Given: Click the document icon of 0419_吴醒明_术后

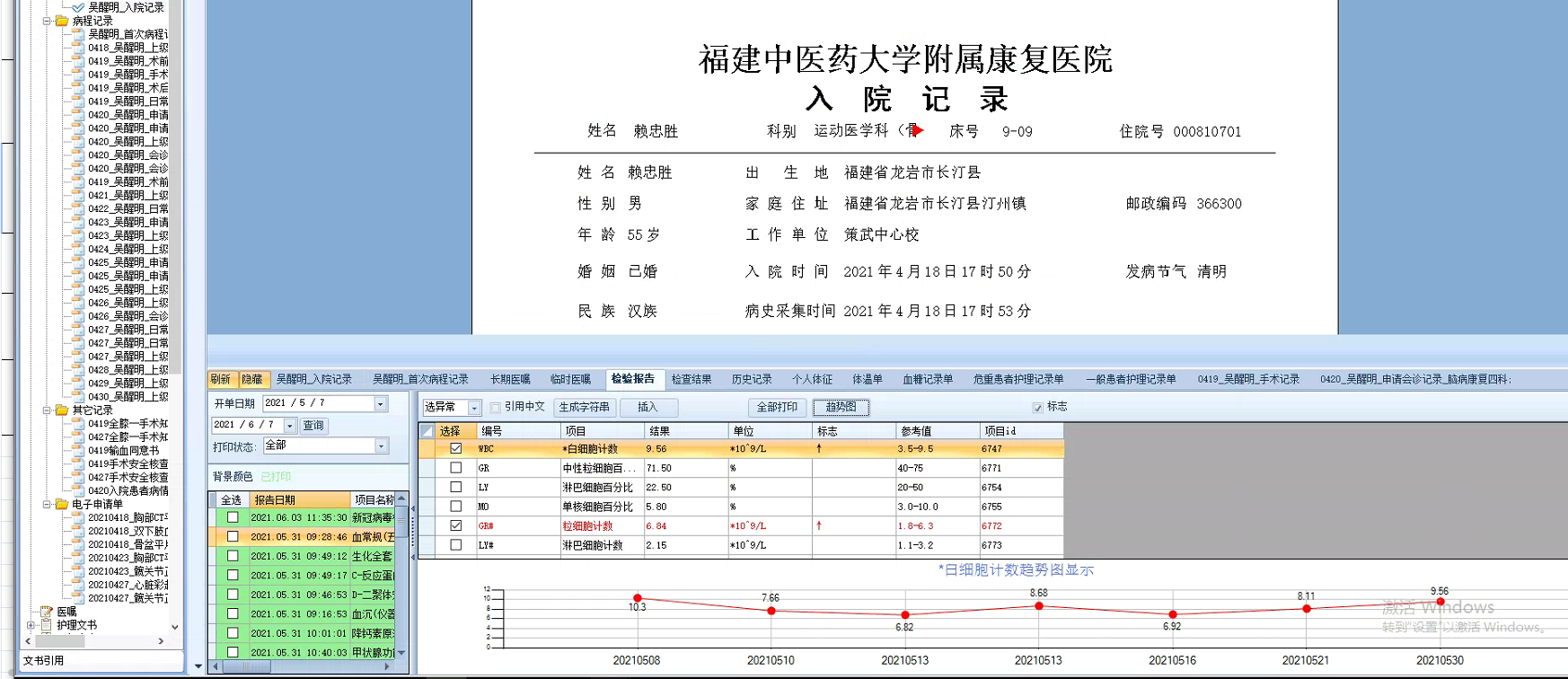Looking at the screenshot, I should pos(78,88).
